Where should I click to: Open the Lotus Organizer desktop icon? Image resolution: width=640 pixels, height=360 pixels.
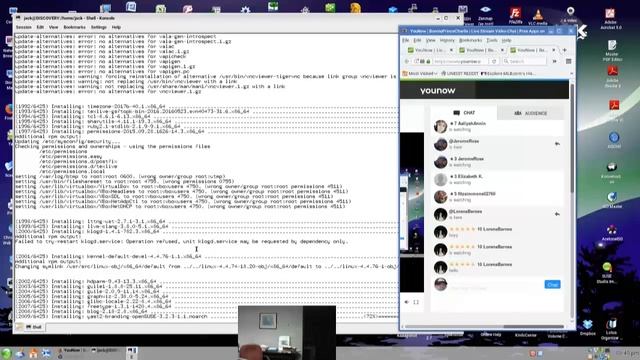click(x=611, y=330)
